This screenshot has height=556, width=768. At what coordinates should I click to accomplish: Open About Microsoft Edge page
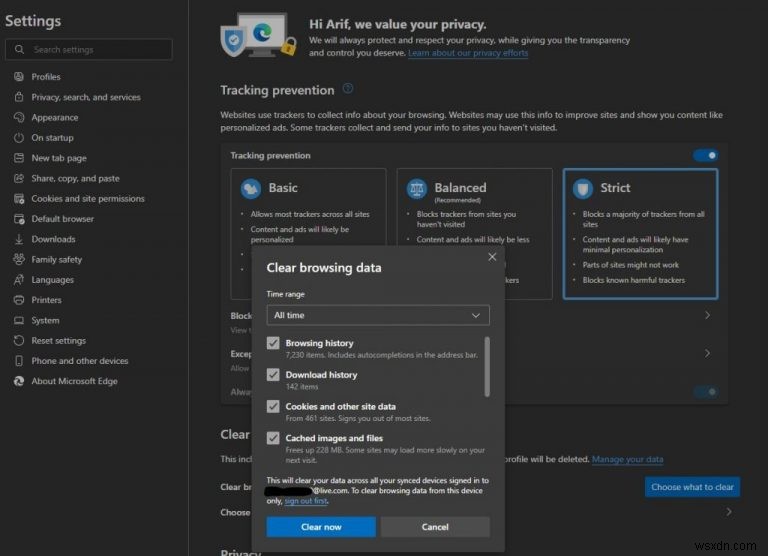(74, 381)
